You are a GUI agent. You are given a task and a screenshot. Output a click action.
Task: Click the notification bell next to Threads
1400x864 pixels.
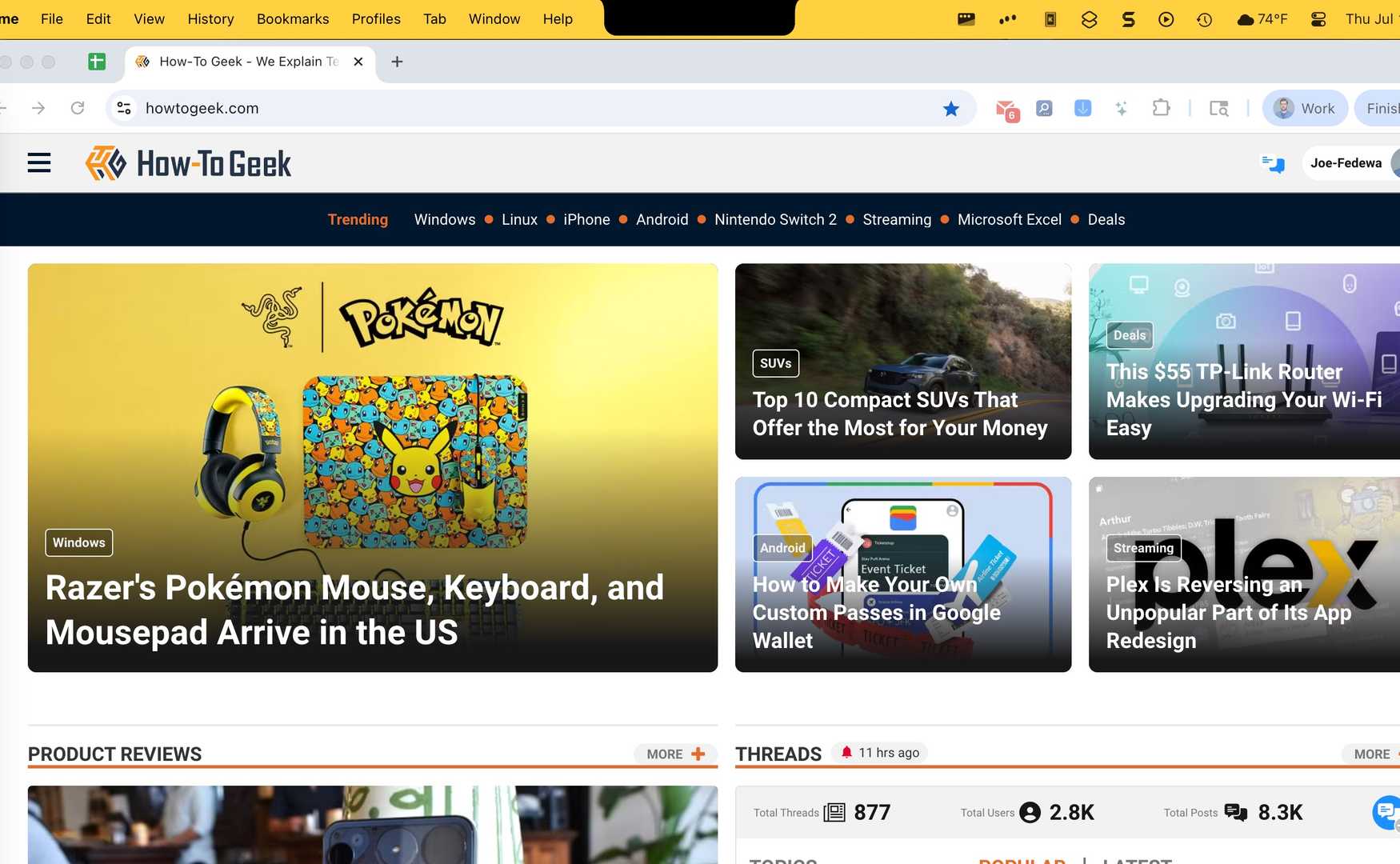[x=846, y=752]
